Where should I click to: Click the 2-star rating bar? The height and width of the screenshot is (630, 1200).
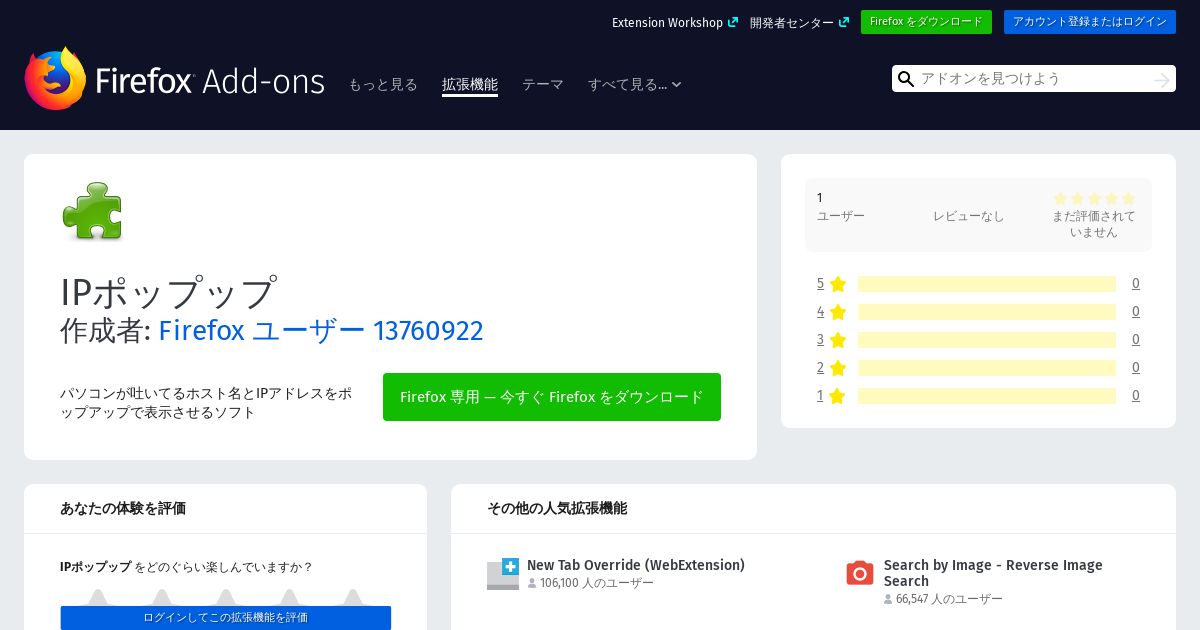click(987, 368)
